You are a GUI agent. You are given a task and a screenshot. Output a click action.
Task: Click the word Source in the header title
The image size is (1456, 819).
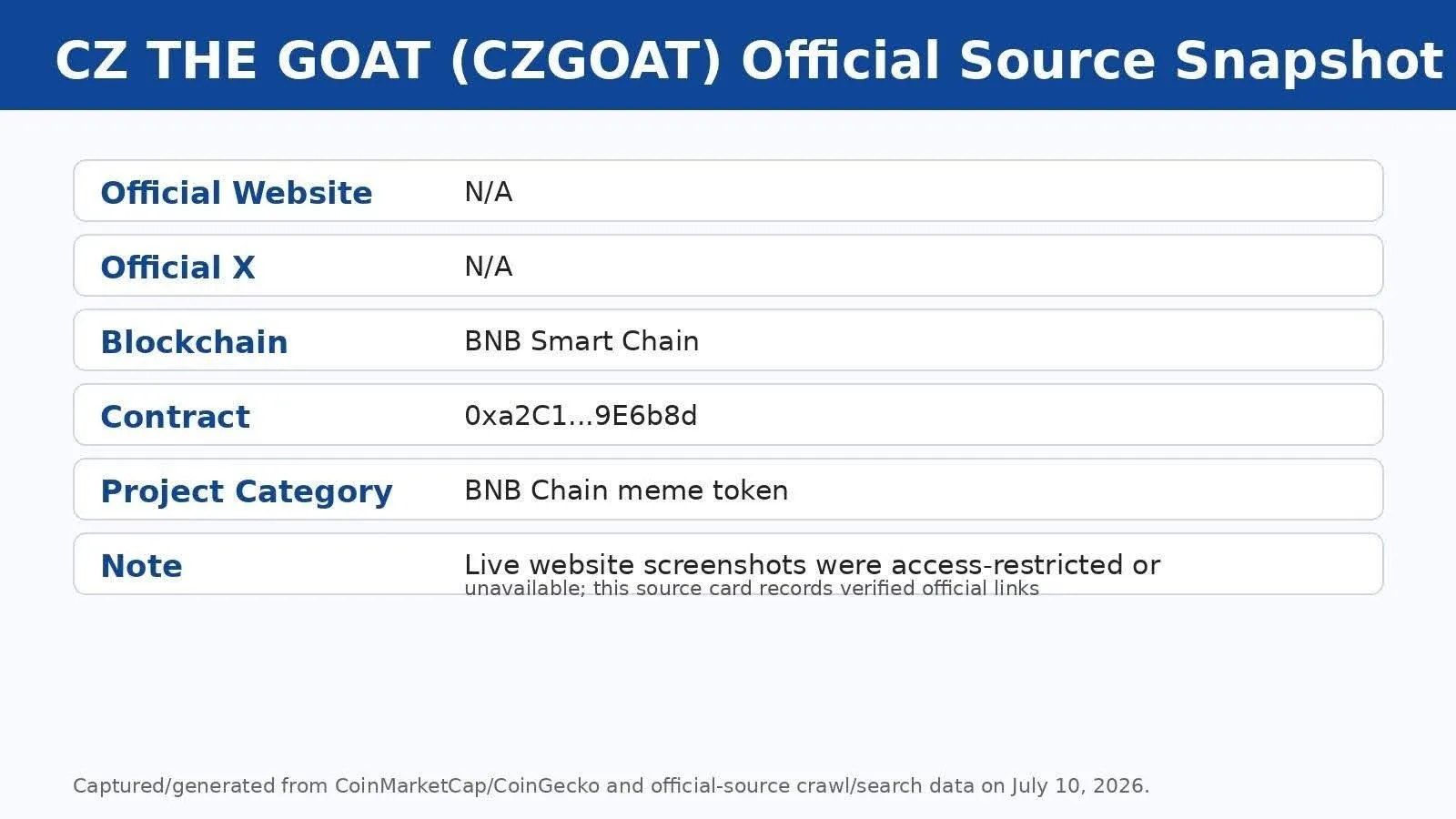(1057, 61)
